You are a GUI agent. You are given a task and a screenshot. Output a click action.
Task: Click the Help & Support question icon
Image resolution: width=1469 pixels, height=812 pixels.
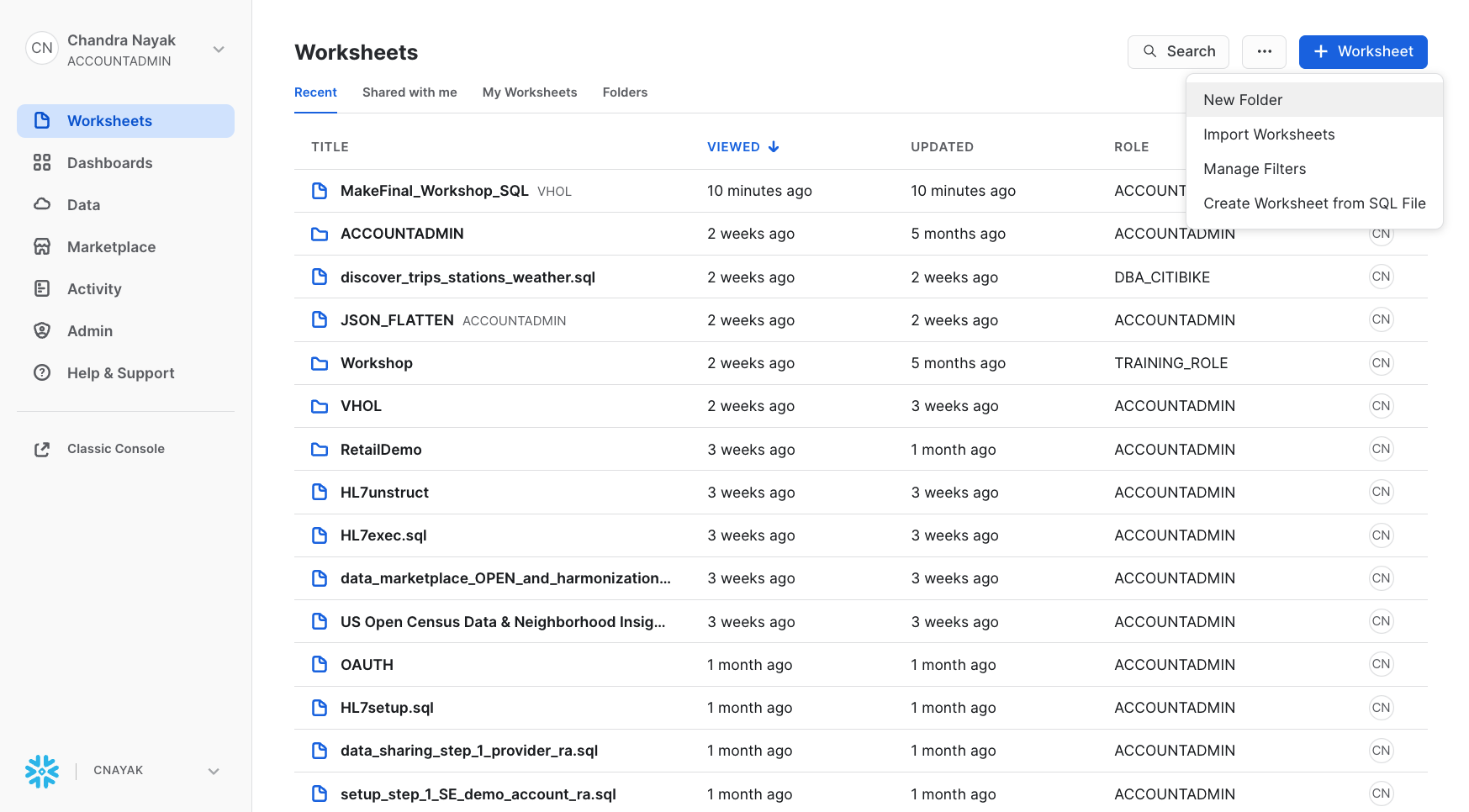42,372
